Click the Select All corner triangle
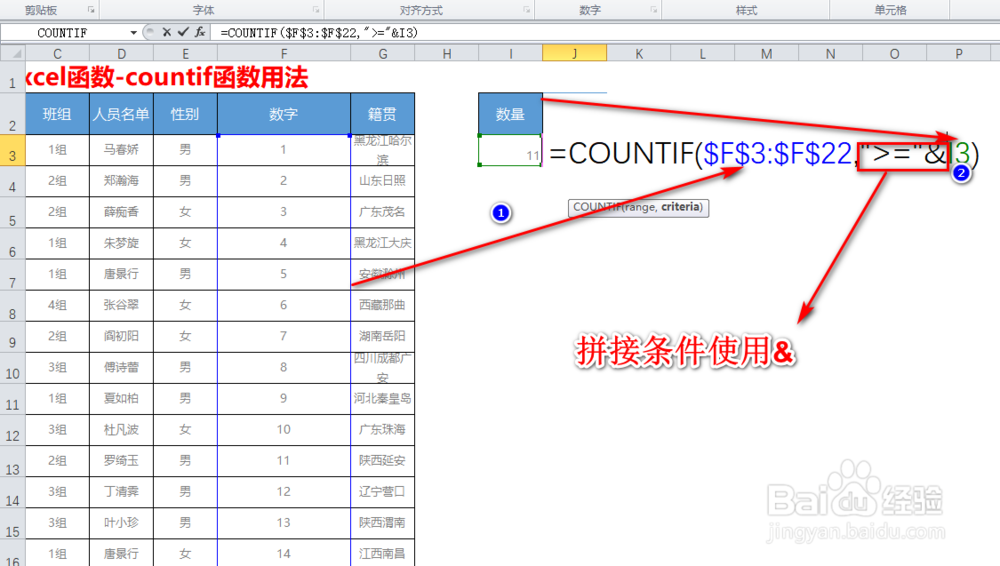 [x=13, y=54]
